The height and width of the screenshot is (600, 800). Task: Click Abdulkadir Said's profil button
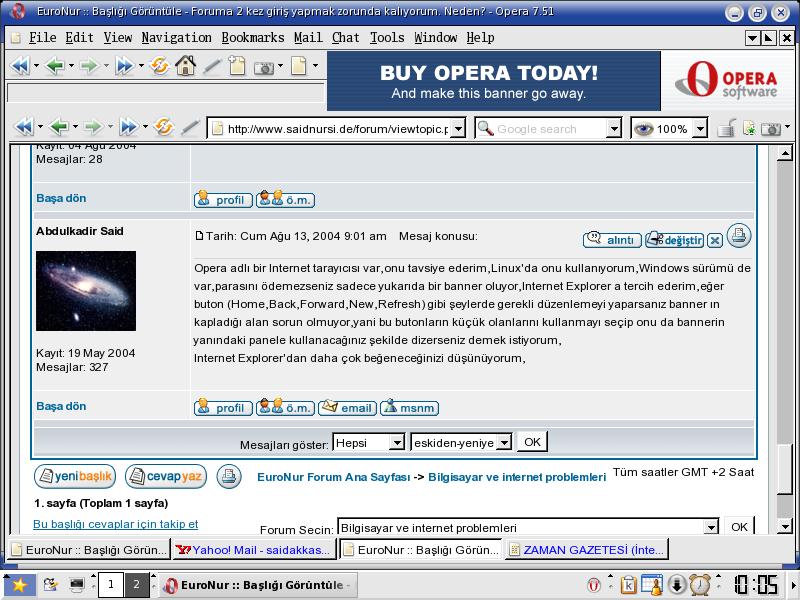223,407
